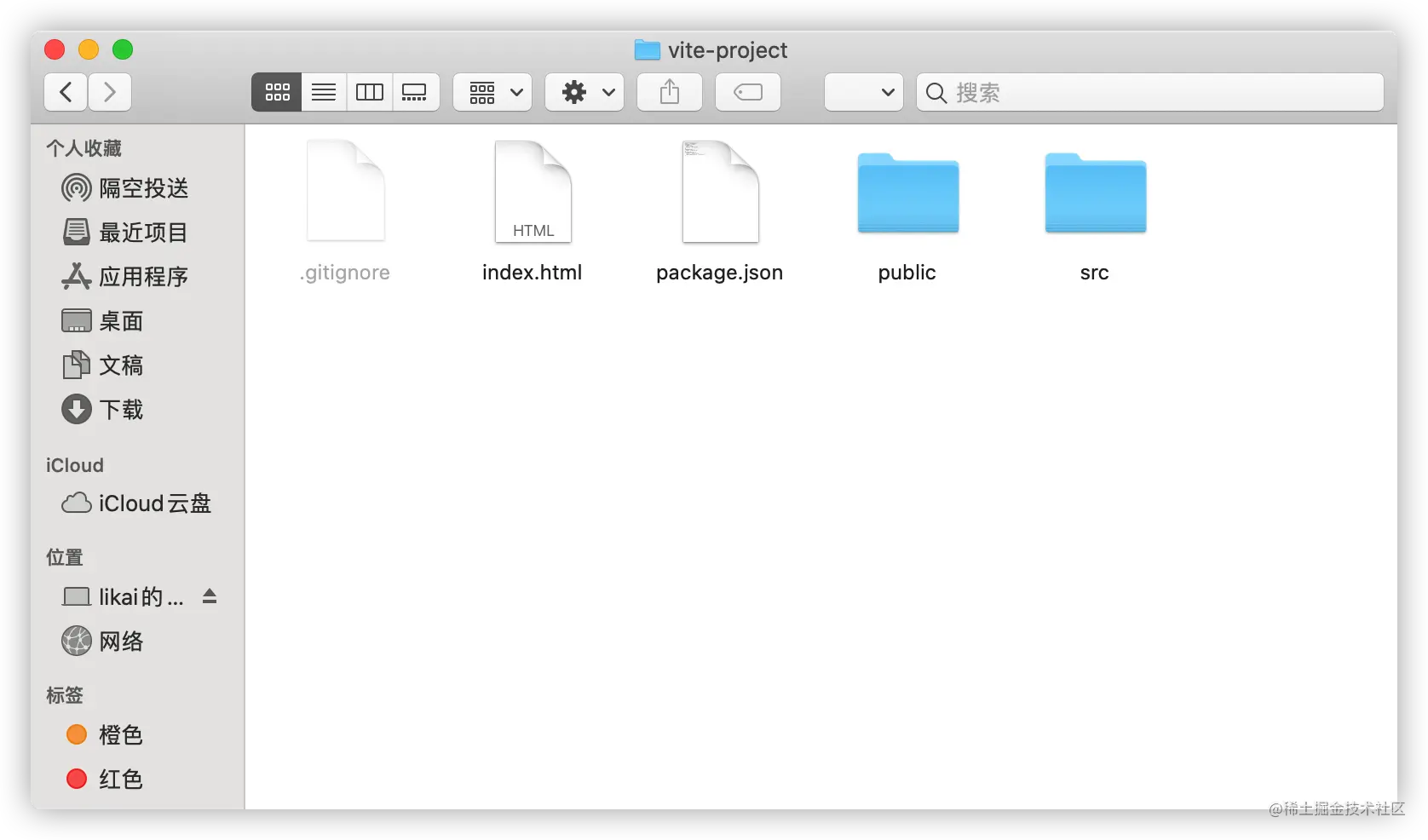Click into the 搜索 search field
Image resolution: width=1428 pixels, height=840 pixels.
coord(1150,92)
